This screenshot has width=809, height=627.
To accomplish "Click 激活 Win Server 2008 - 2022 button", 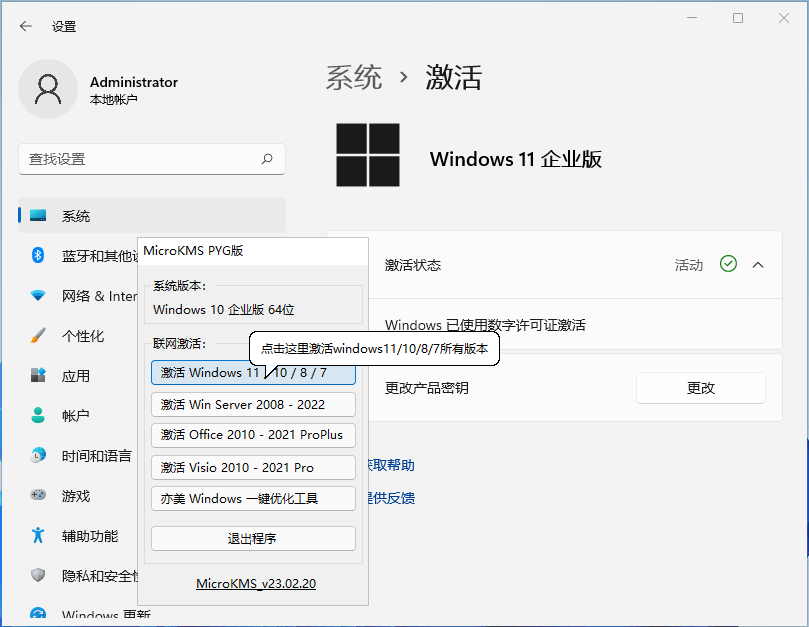I will 253,404.
